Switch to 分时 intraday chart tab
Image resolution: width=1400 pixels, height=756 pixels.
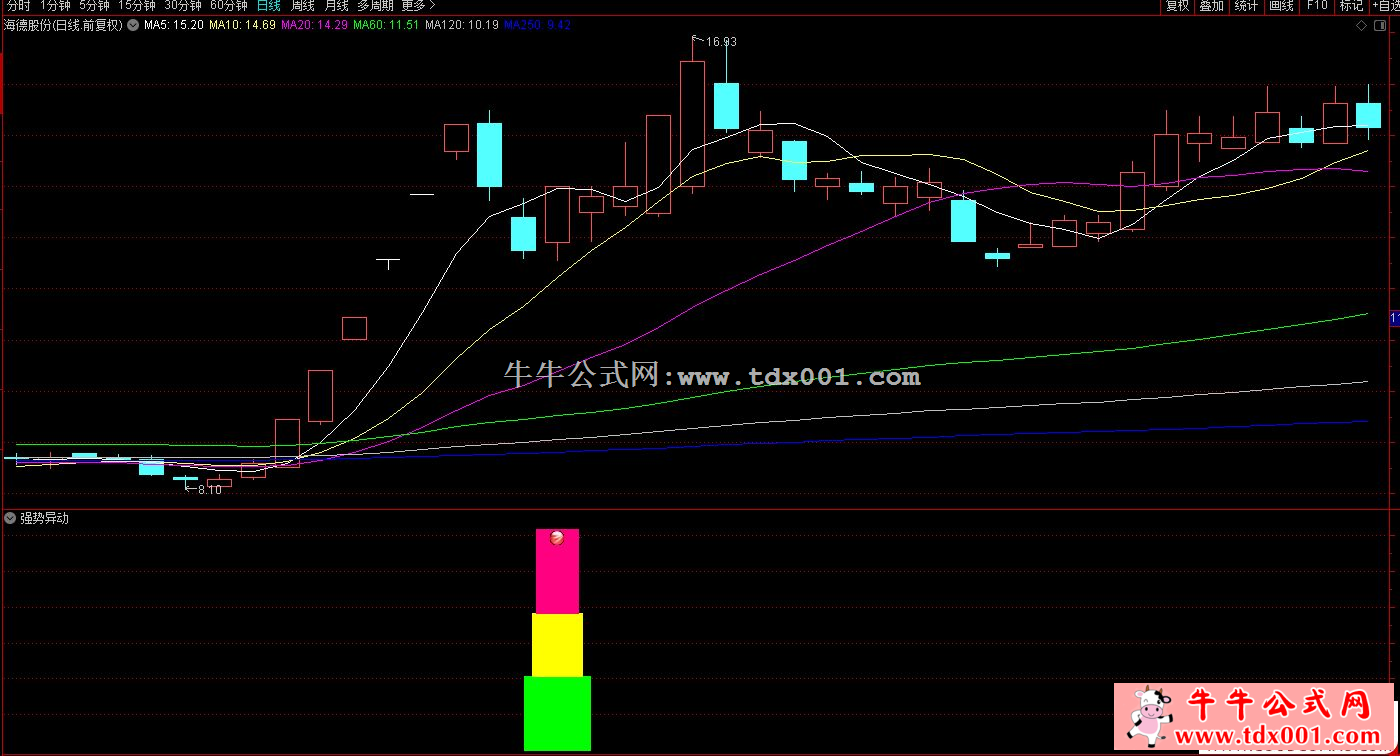[x=17, y=6]
